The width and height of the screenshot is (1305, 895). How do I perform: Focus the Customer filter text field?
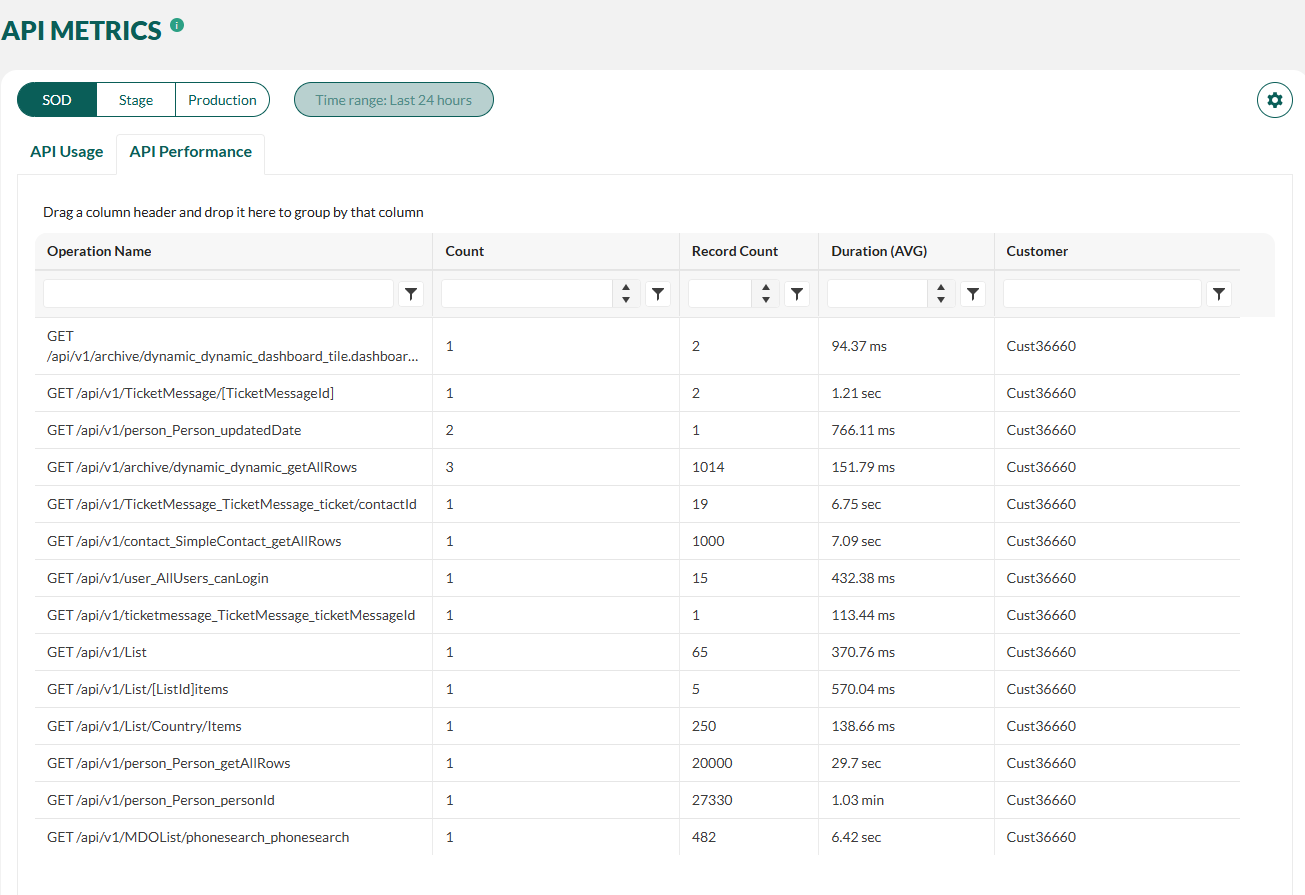coord(1102,293)
